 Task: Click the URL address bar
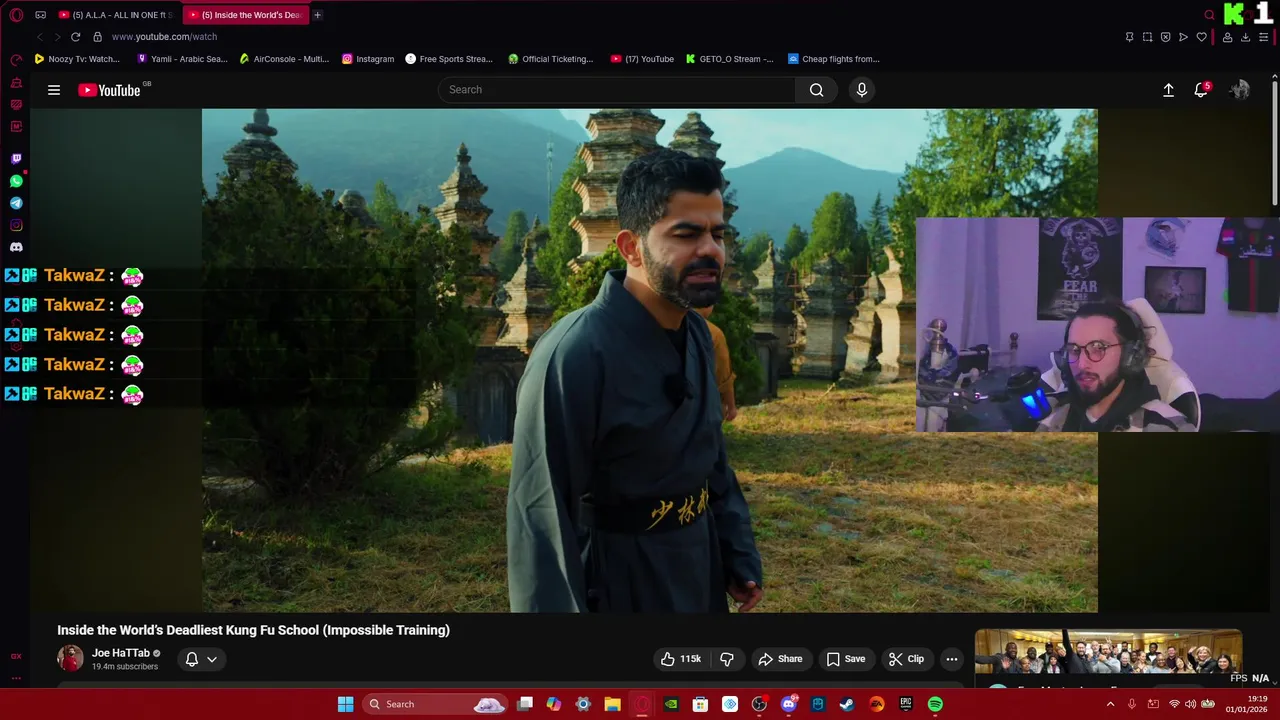[164, 37]
